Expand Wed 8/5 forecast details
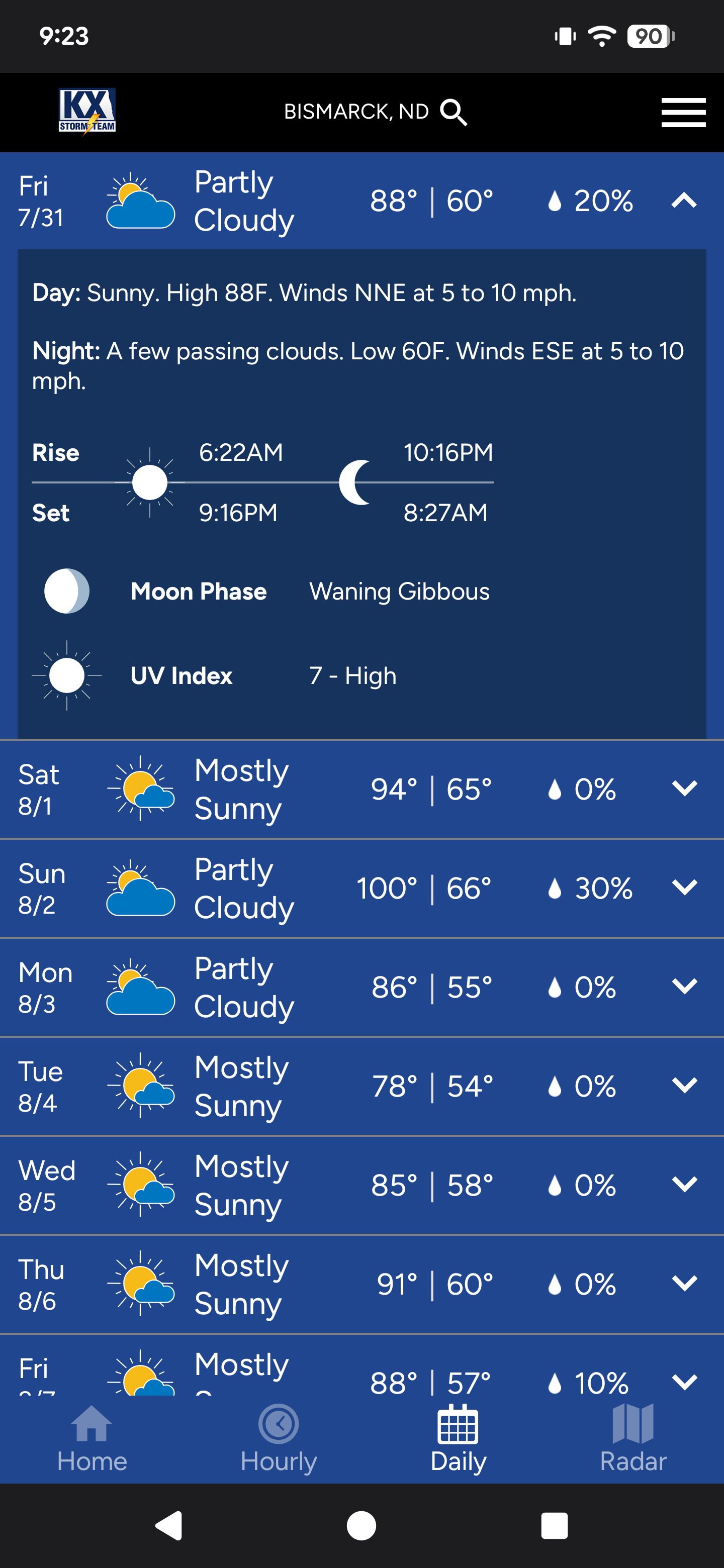This screenshot has height=1568, width=724. (684, 1185)
